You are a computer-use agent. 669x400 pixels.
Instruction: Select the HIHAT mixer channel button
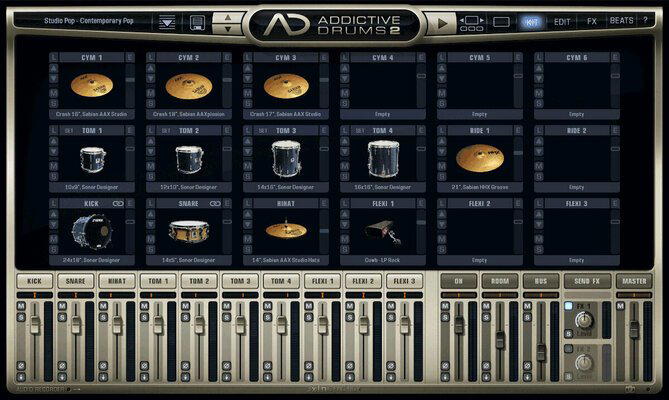117,281
